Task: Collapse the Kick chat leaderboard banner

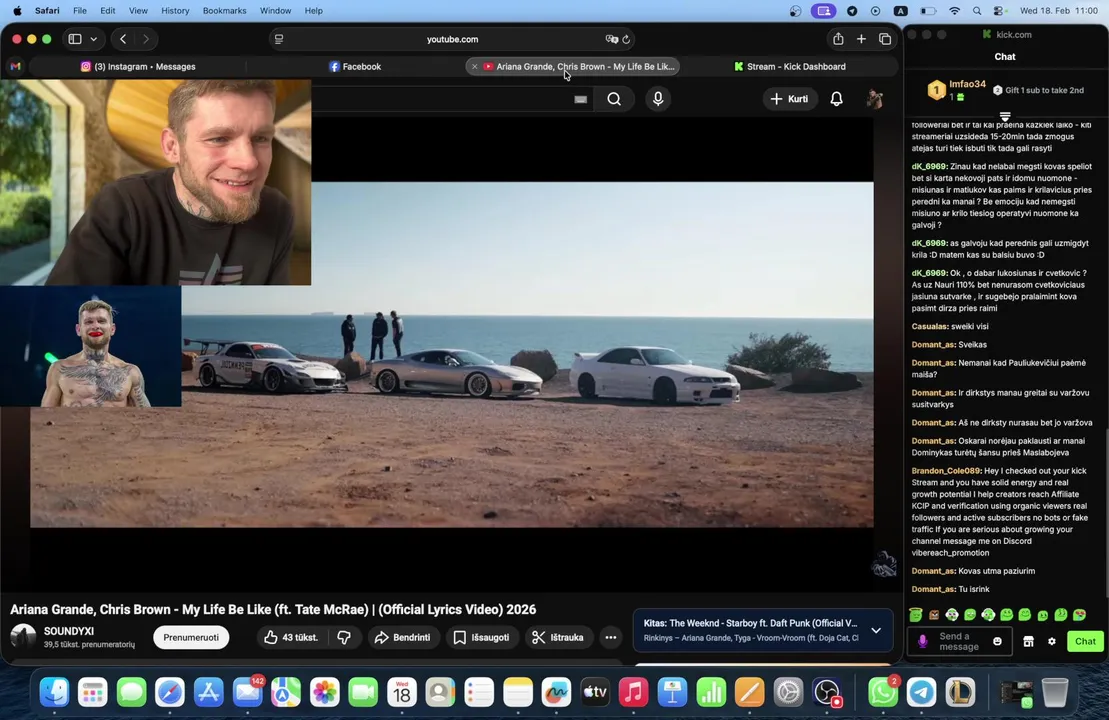Action: (x=1005, y=116)
